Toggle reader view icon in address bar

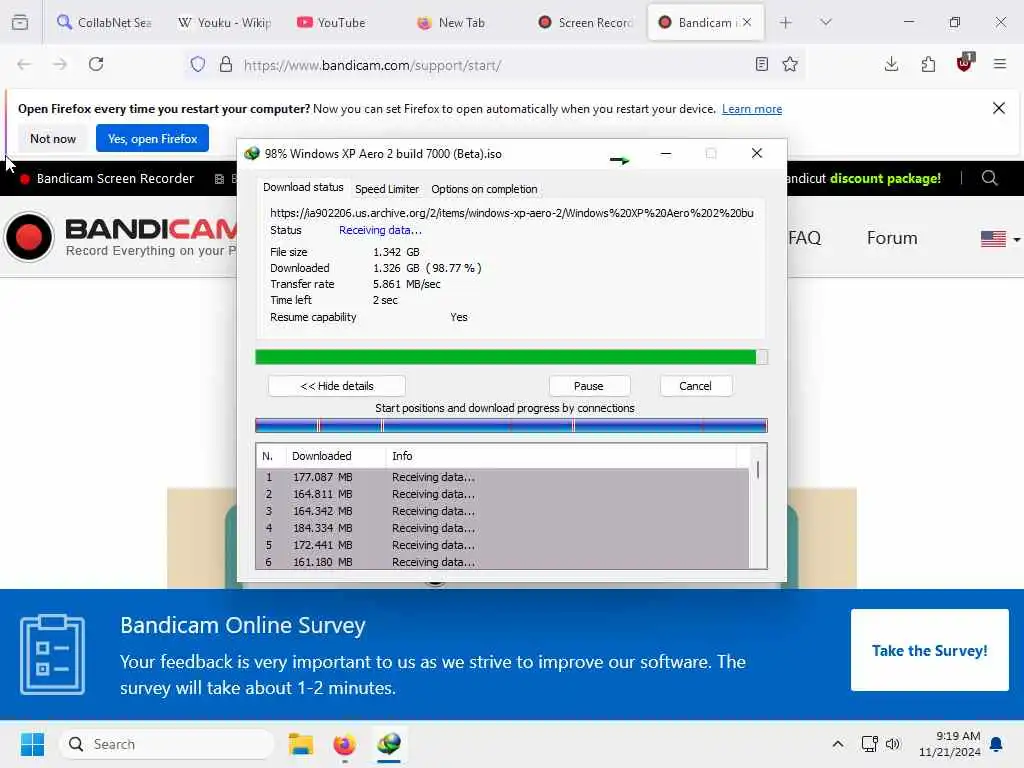tap(761, 64)
